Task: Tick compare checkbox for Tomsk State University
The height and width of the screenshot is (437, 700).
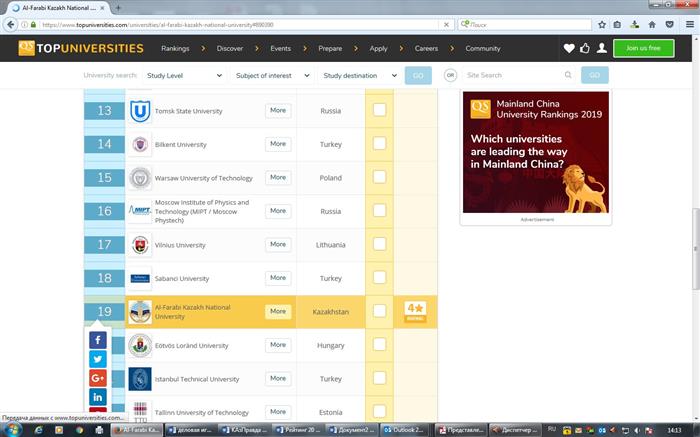Action: pos(379,110)
